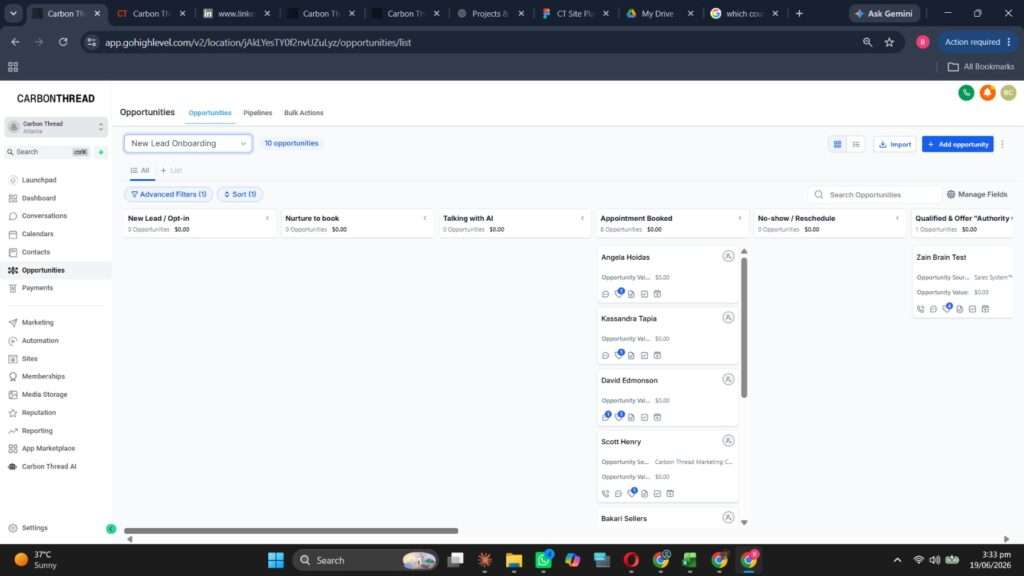The width and height of the screenshot is (1024, 576).
Task: Open Sites in the sidebar
Action: pyautogui.click(x=29, y=359)
